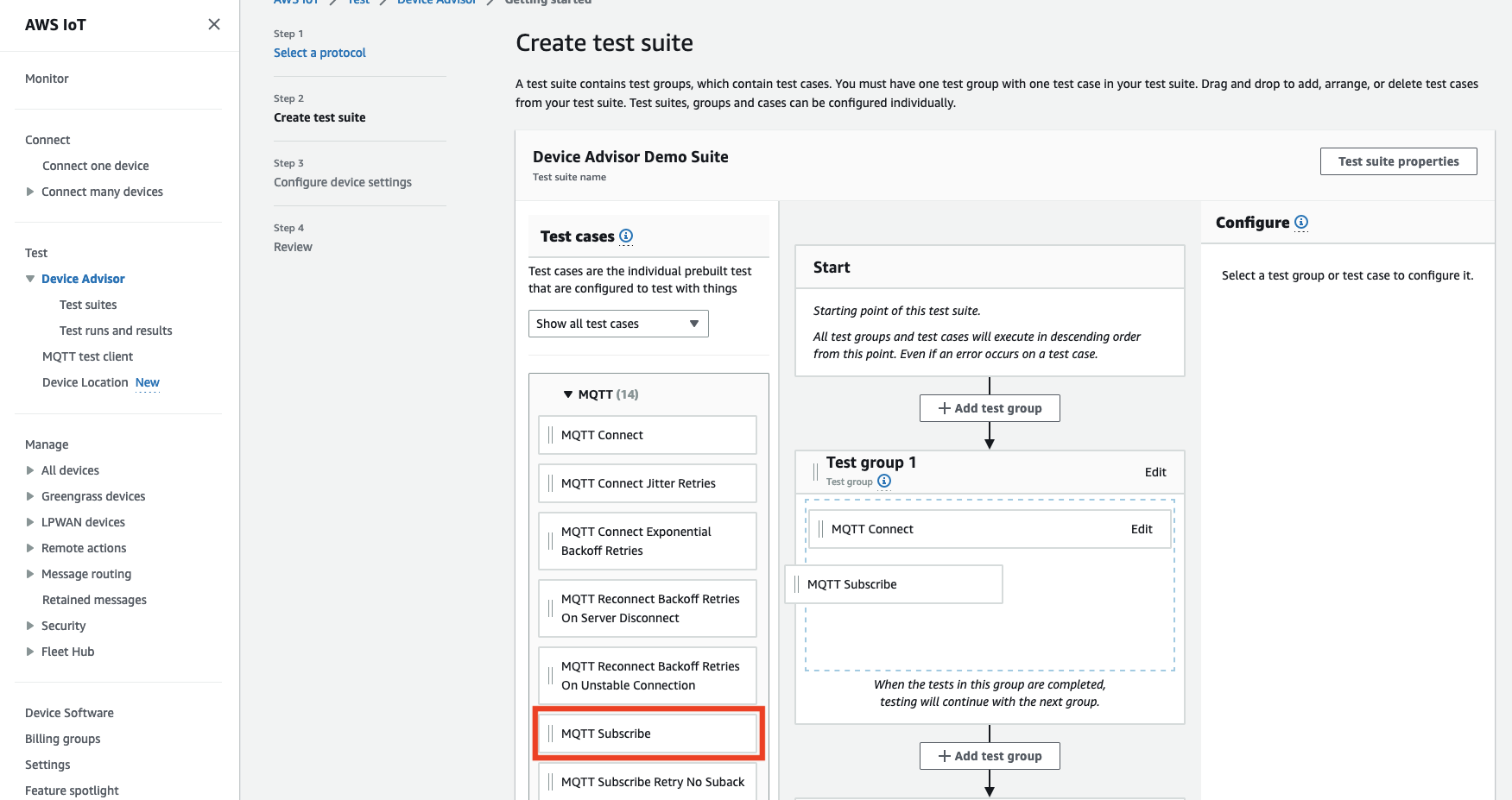1512x800 pixels.
Task: Open Test suite properties
Action: click(1398, 161)
